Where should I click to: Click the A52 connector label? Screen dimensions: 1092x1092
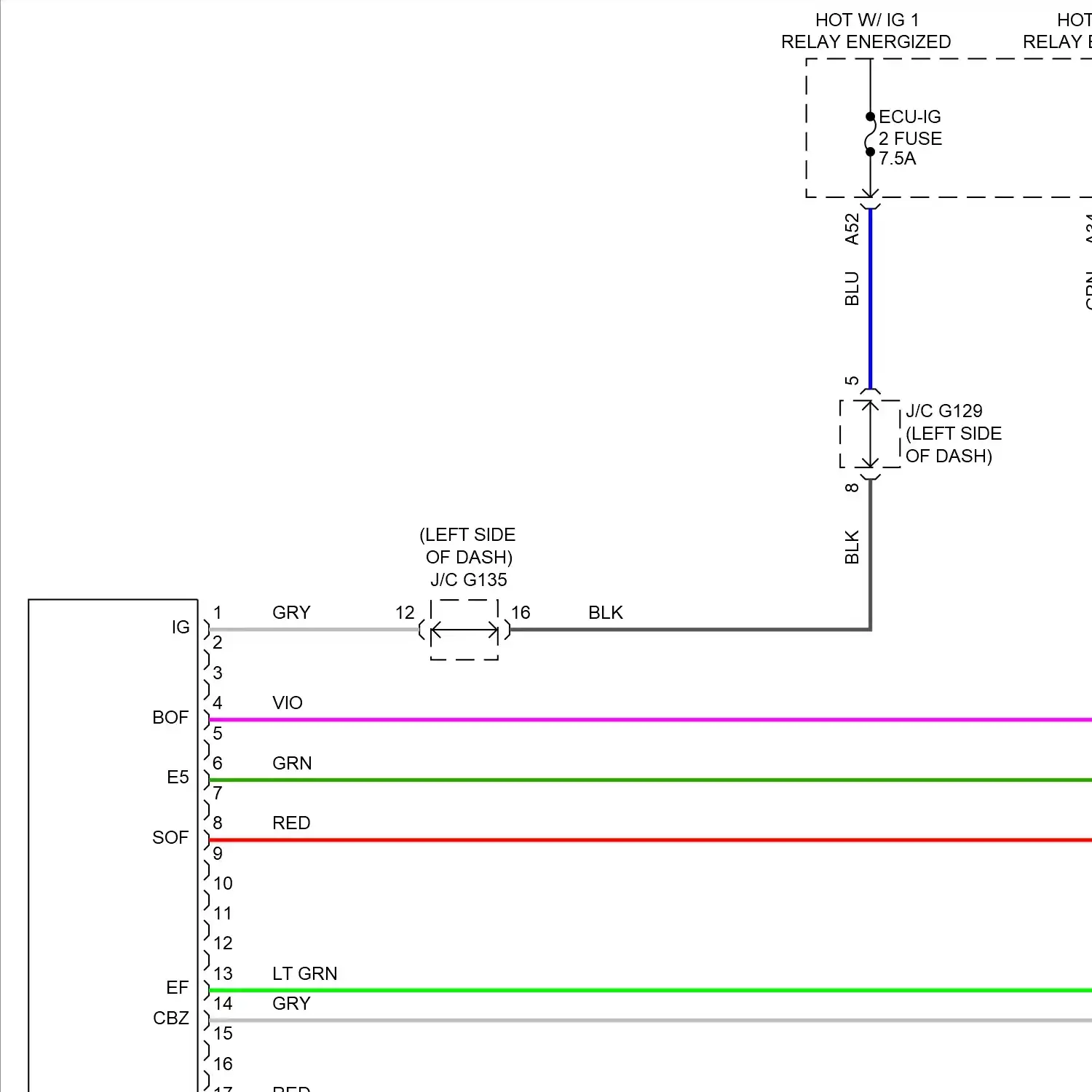click(852, 229)
